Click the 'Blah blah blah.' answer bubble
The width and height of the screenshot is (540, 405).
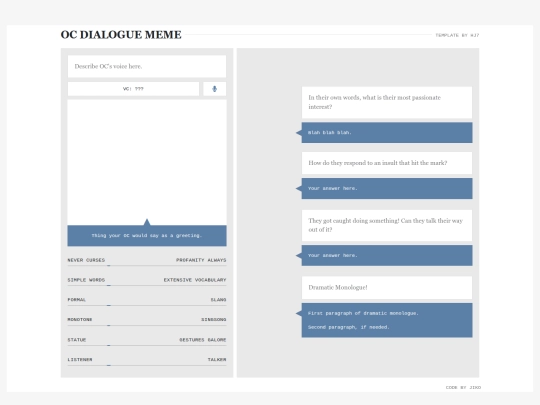[387, 133]
